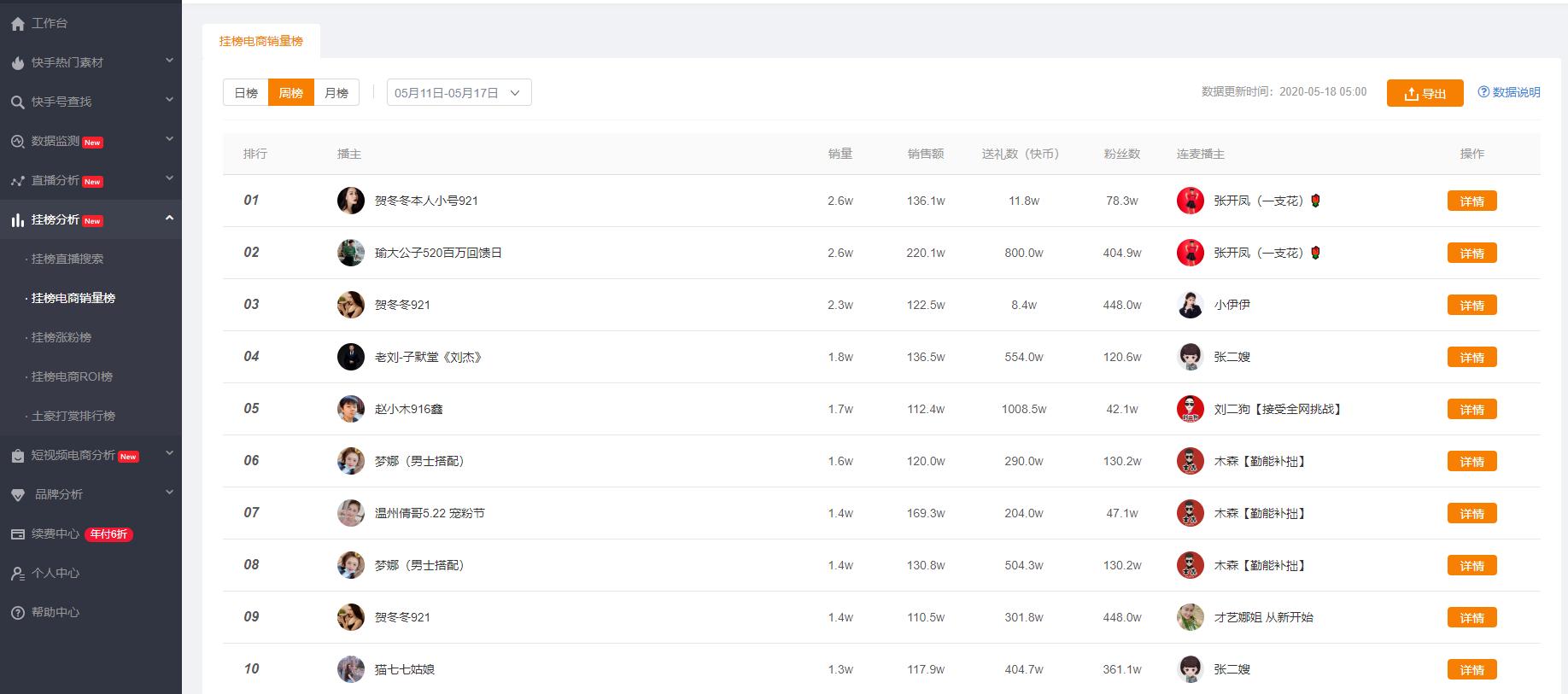Click the question mark icon for 帮助中心

(x=17, y=613)
